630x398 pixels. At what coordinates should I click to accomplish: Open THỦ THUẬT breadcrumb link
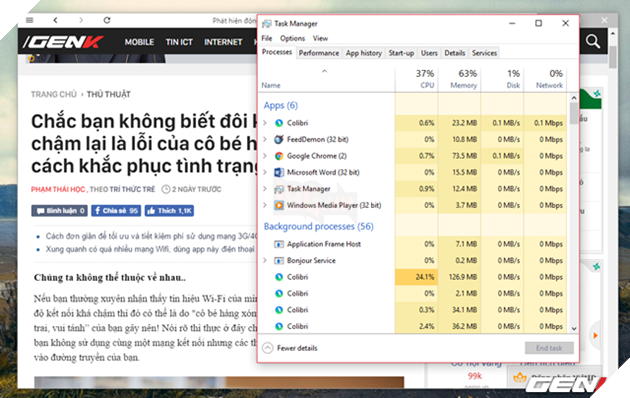tap(108, 94)
